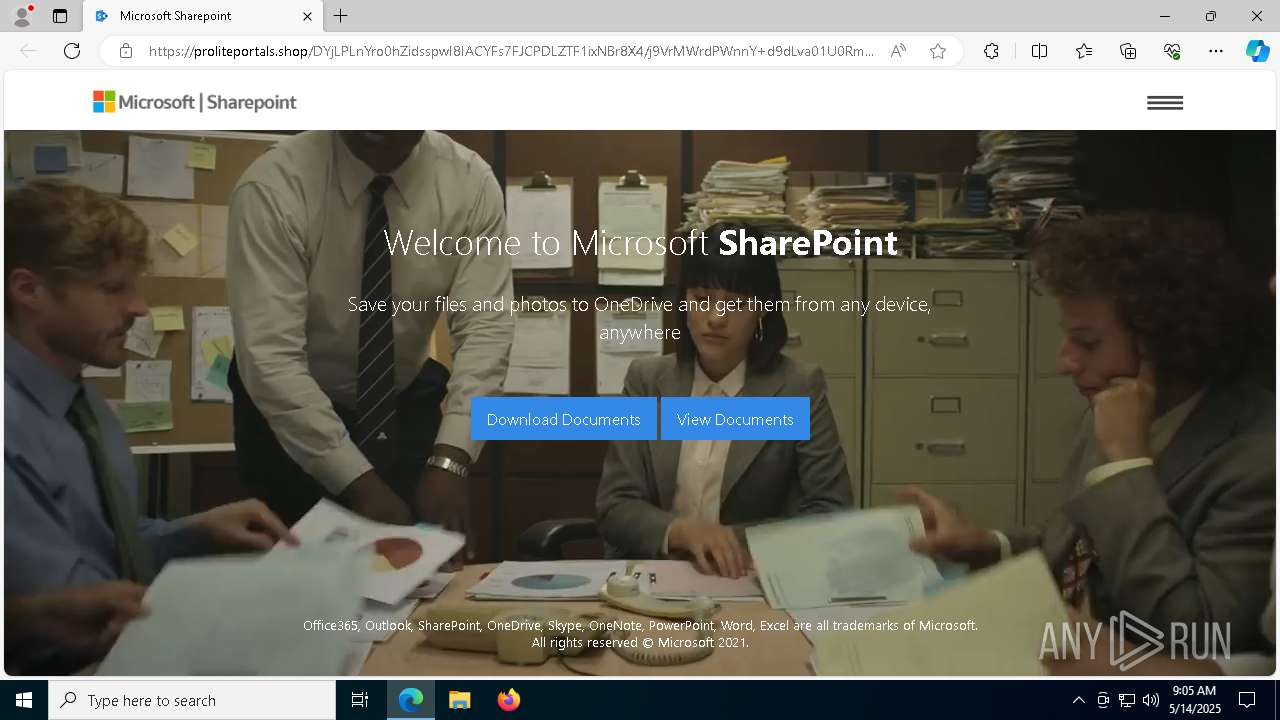Open the clock showing 9:05 AM
The image size is (1280, 720).
coord(1194,700)
